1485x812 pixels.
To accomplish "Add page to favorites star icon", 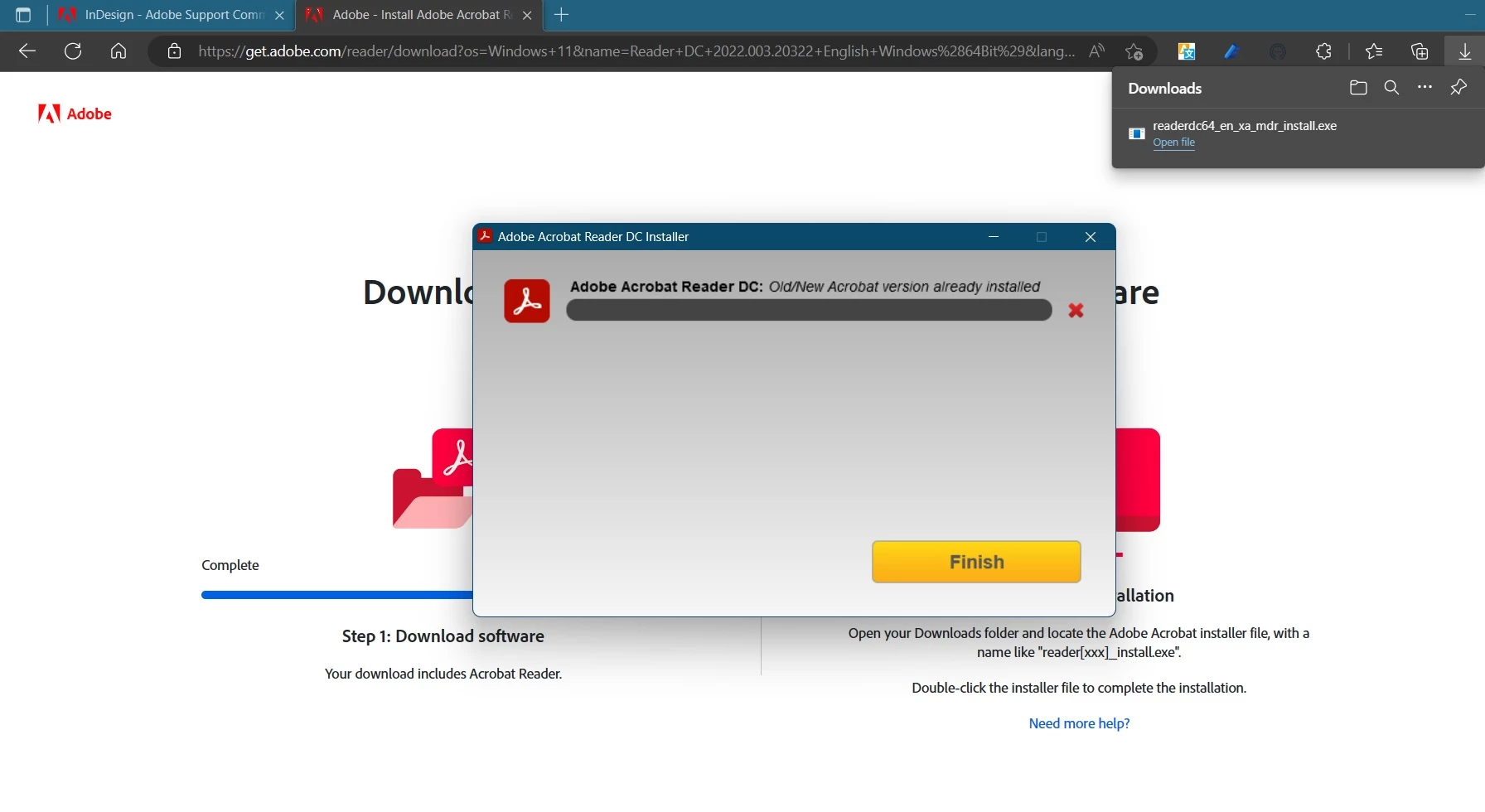I will coord(1134,51).
